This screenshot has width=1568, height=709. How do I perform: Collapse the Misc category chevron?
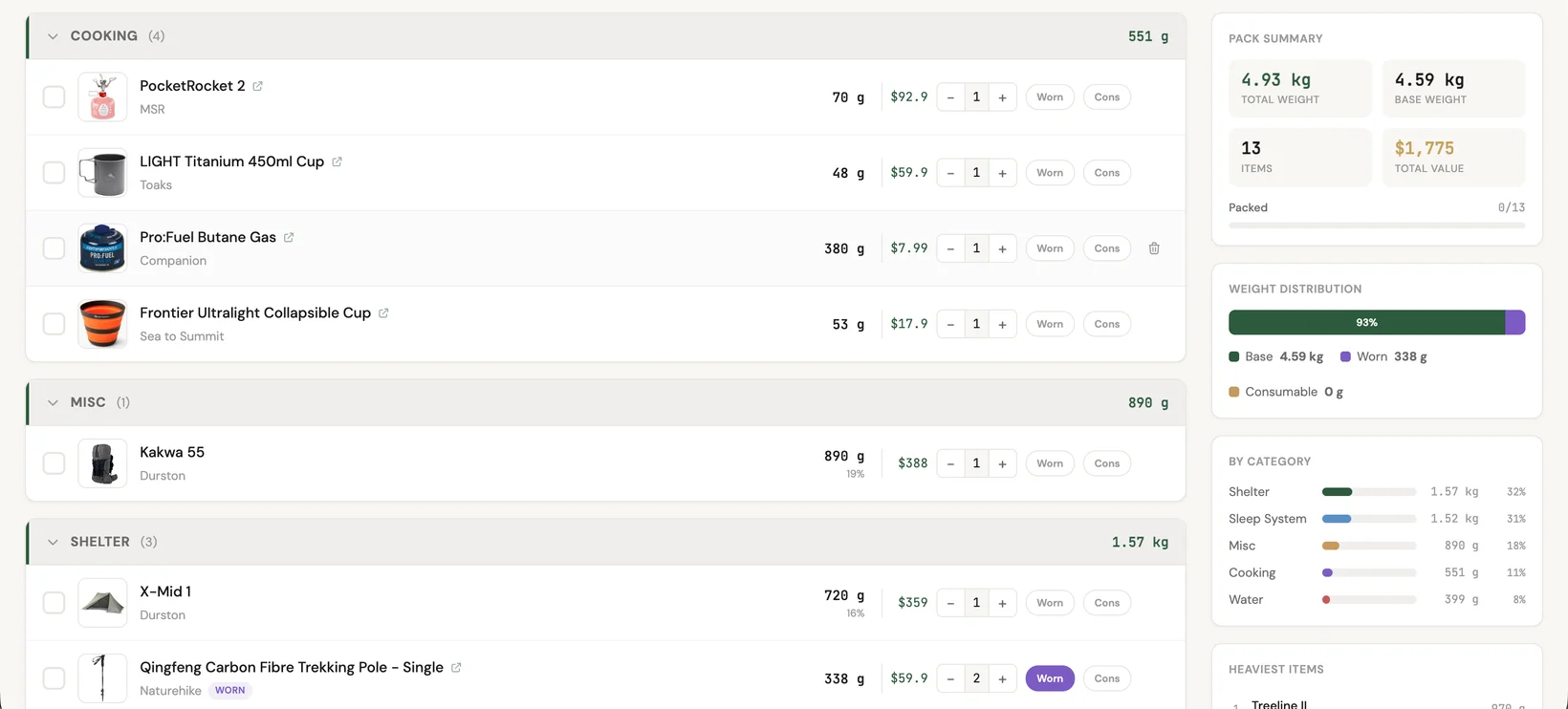click(53, 402)
